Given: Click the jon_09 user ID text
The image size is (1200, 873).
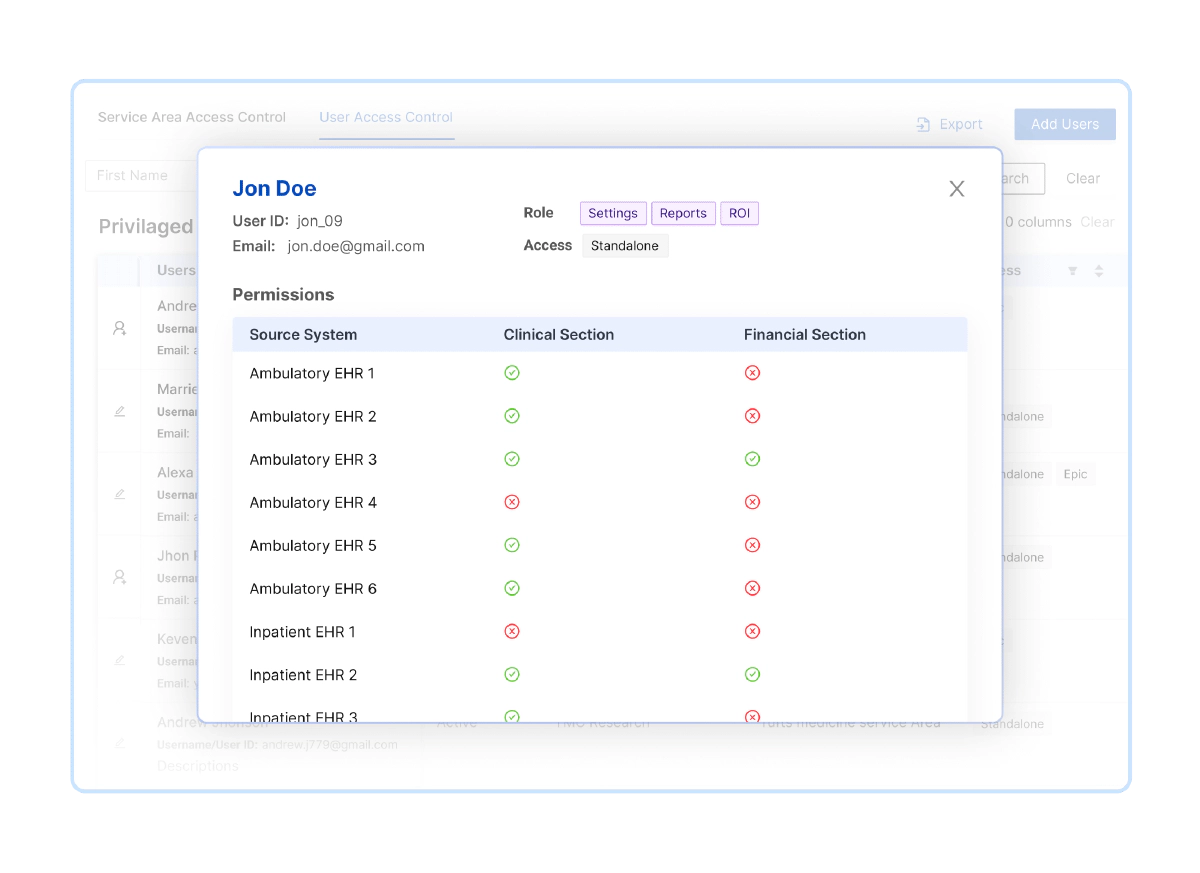Looking at the screenshot, I should coord(320,221).
